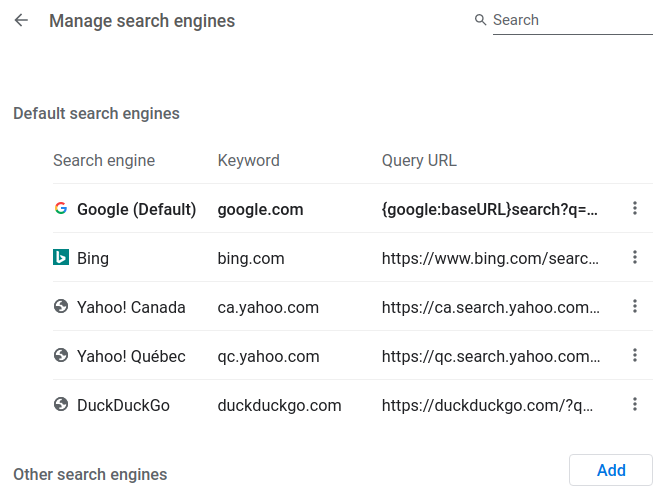Click the duckduckgo.com keyword
Viewport: 669px width, 494px height.
pos(279,405)
